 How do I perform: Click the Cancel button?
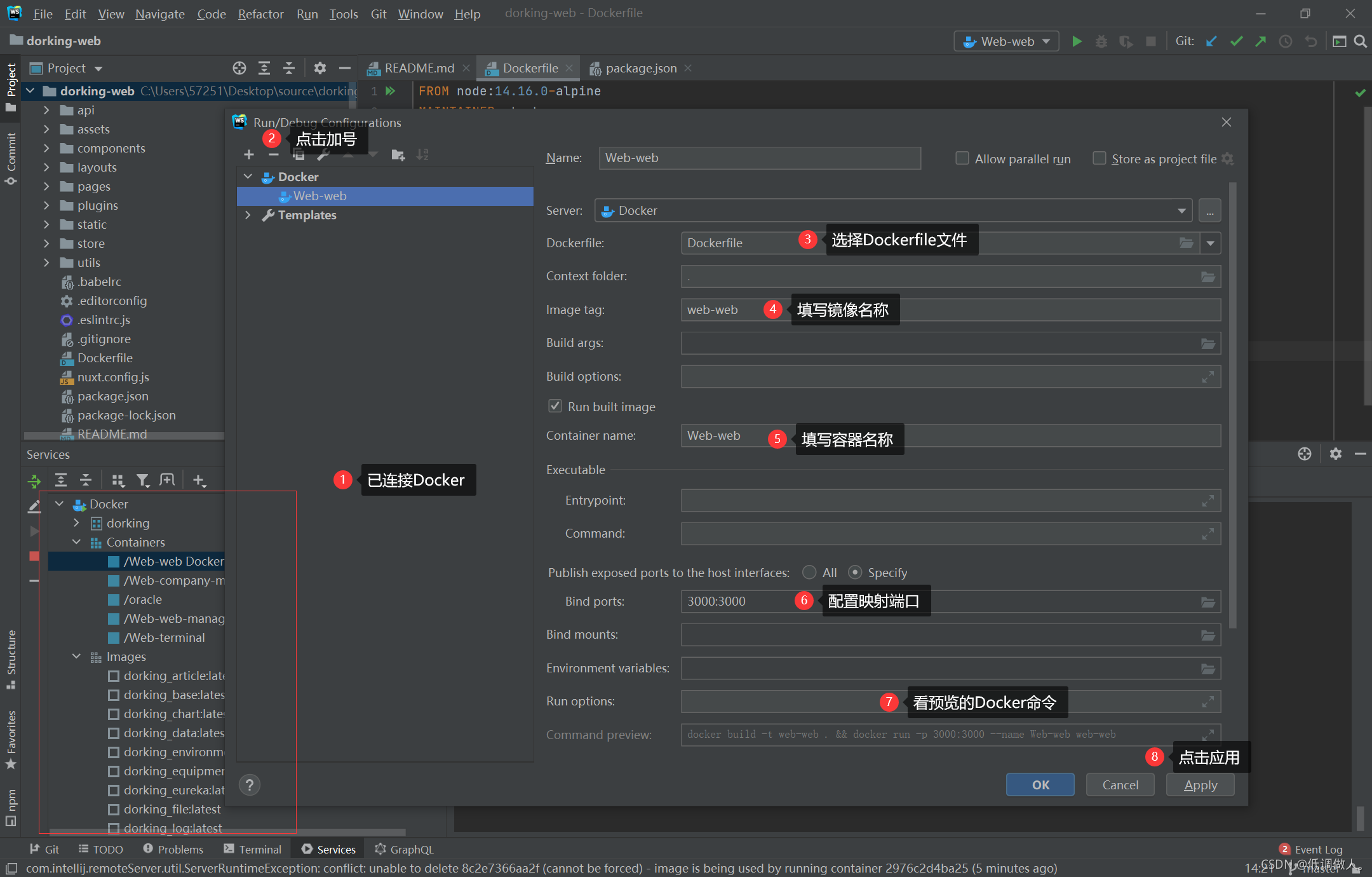pos(1120,785)
